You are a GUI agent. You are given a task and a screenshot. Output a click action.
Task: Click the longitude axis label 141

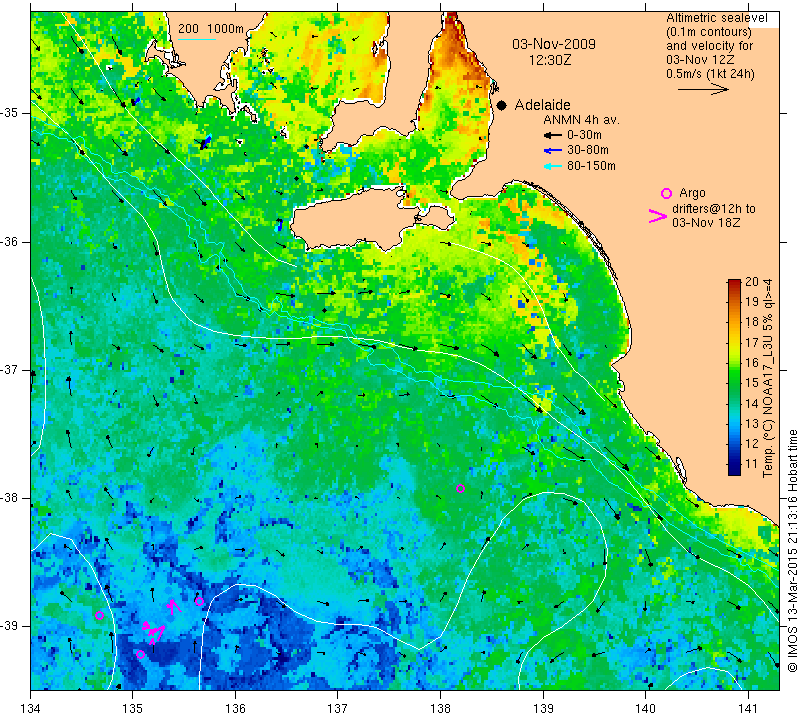(748, 708)
